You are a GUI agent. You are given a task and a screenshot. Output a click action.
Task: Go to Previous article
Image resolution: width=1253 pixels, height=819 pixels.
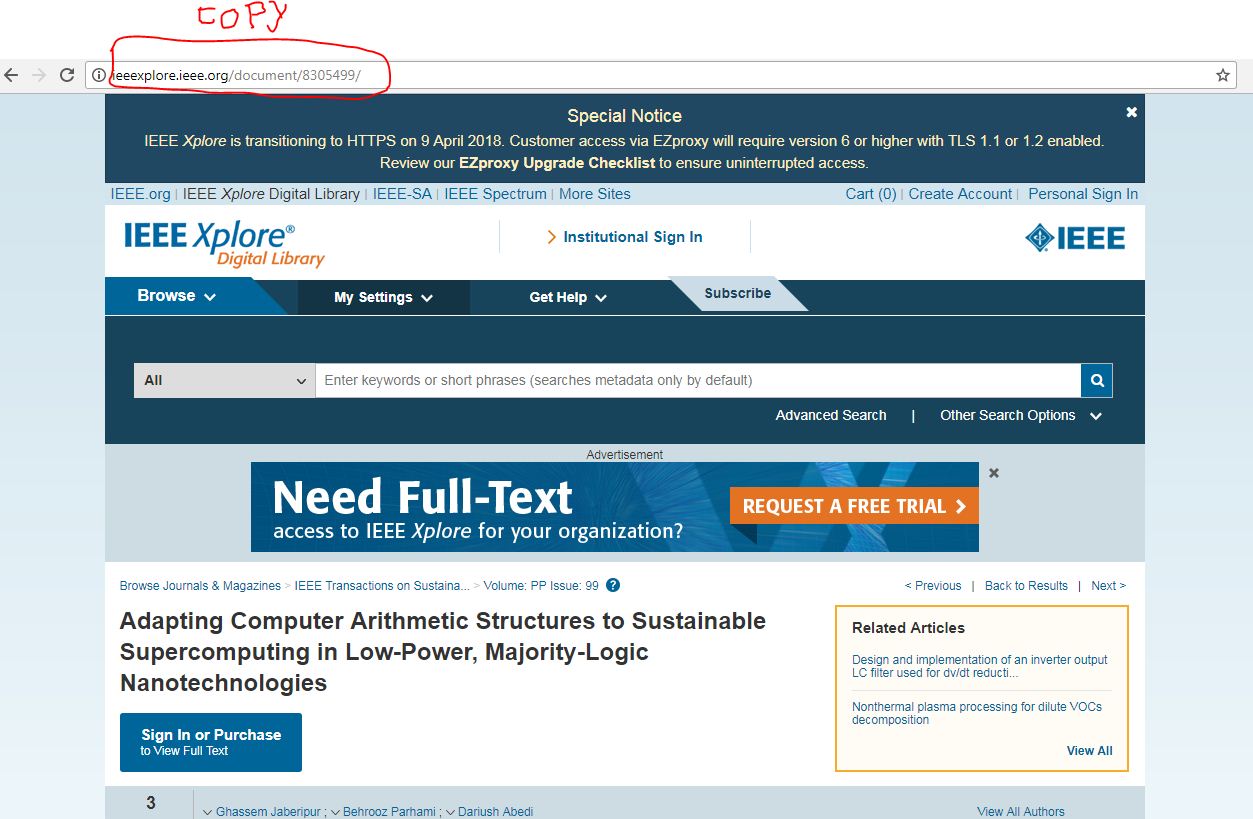coord(933,586)
